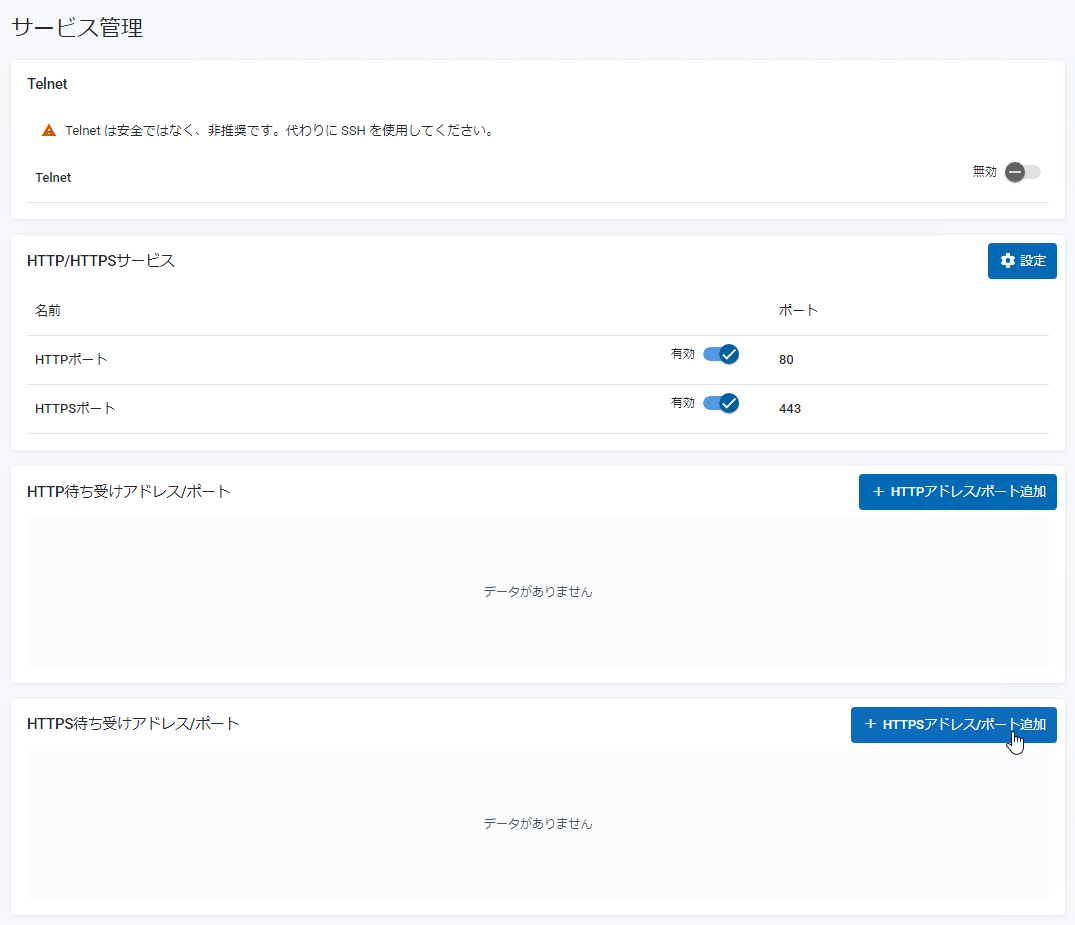The height and width of the screenshot is (925, 1075).
Task: Click the HTTP/HTTPSサービス section title
Action: 101,261
